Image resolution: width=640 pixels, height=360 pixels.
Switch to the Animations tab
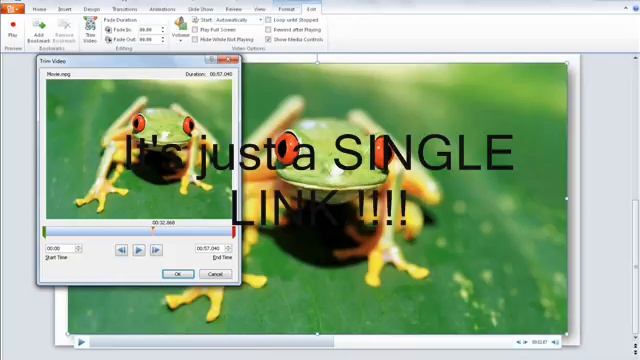pyautogui.click(x=162, y=9)
